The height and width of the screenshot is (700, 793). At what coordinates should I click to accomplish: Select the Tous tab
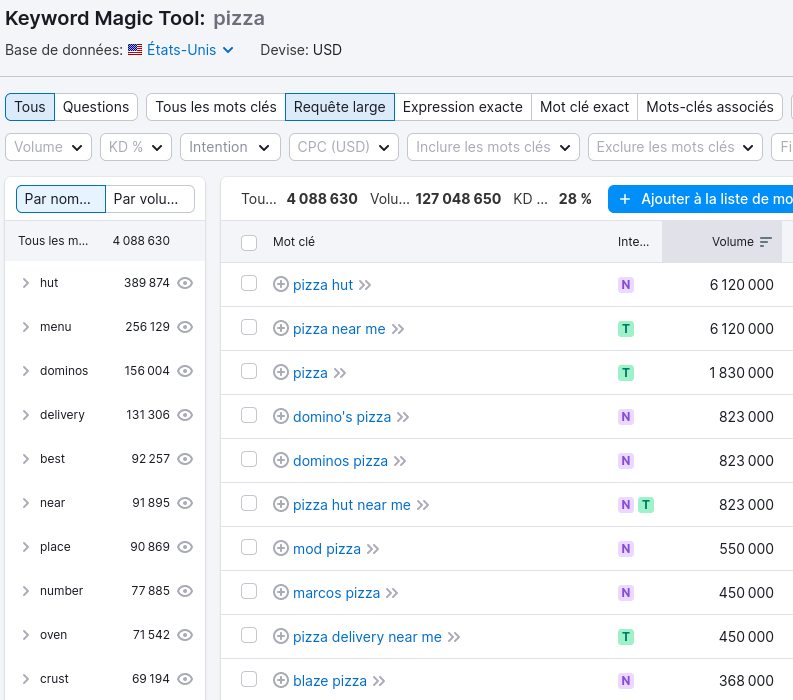pos(30,107)
